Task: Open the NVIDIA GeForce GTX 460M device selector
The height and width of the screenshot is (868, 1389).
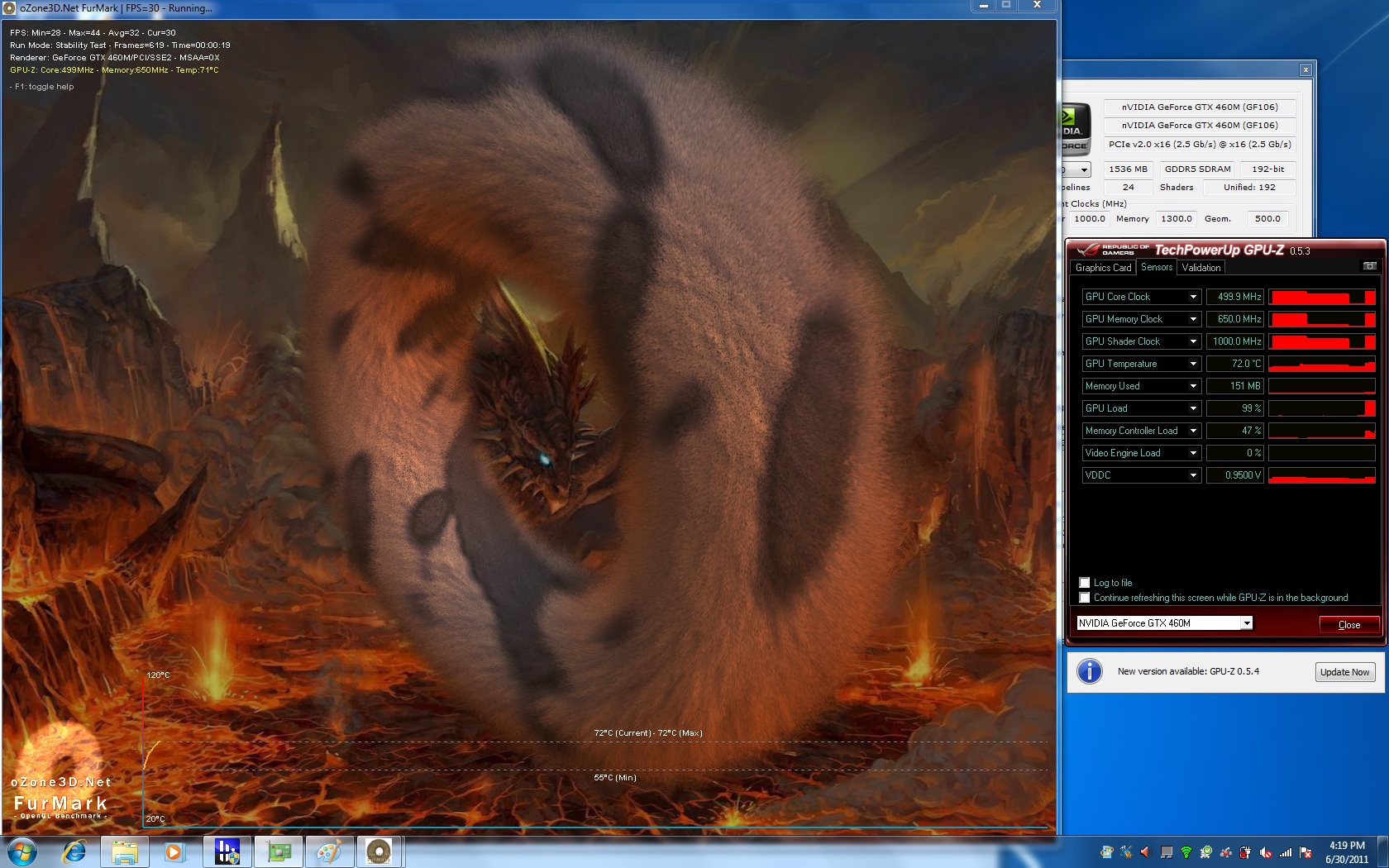Action: [1164, 622]
